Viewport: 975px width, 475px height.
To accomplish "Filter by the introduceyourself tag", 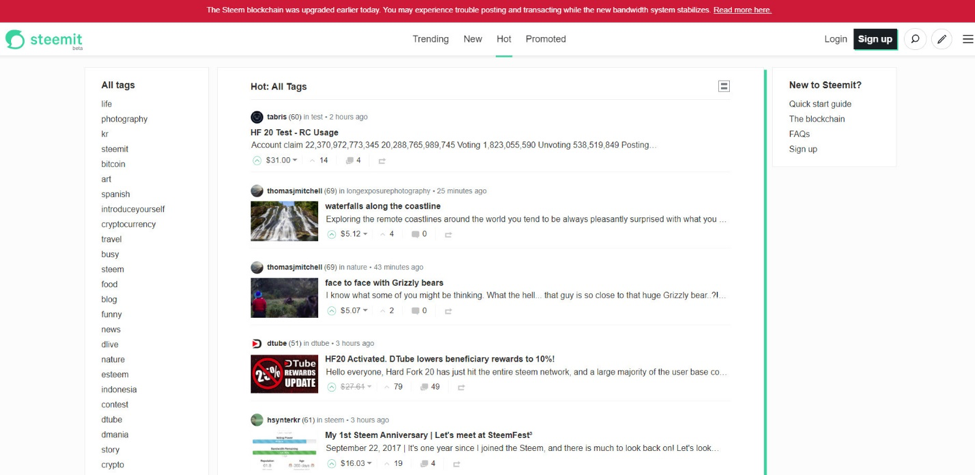I will pos(133,209).
